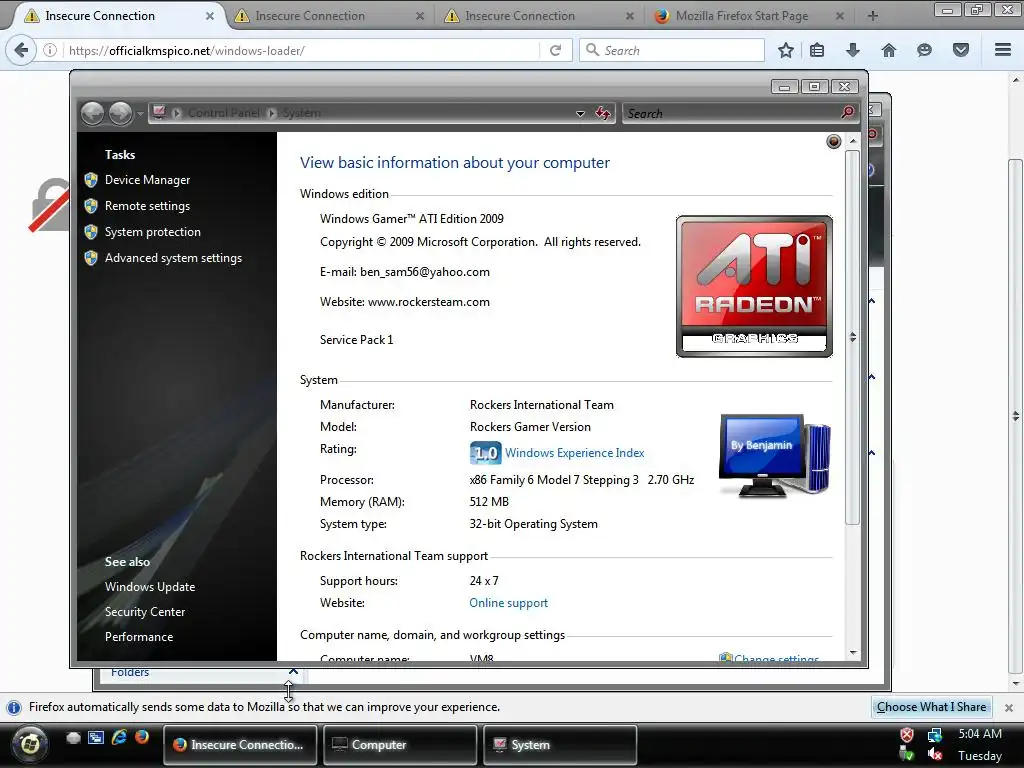The height and width of the screenshot is (768, 1024).
Task: Open the Firefox Hello chat icon
Action: point(924,50)
